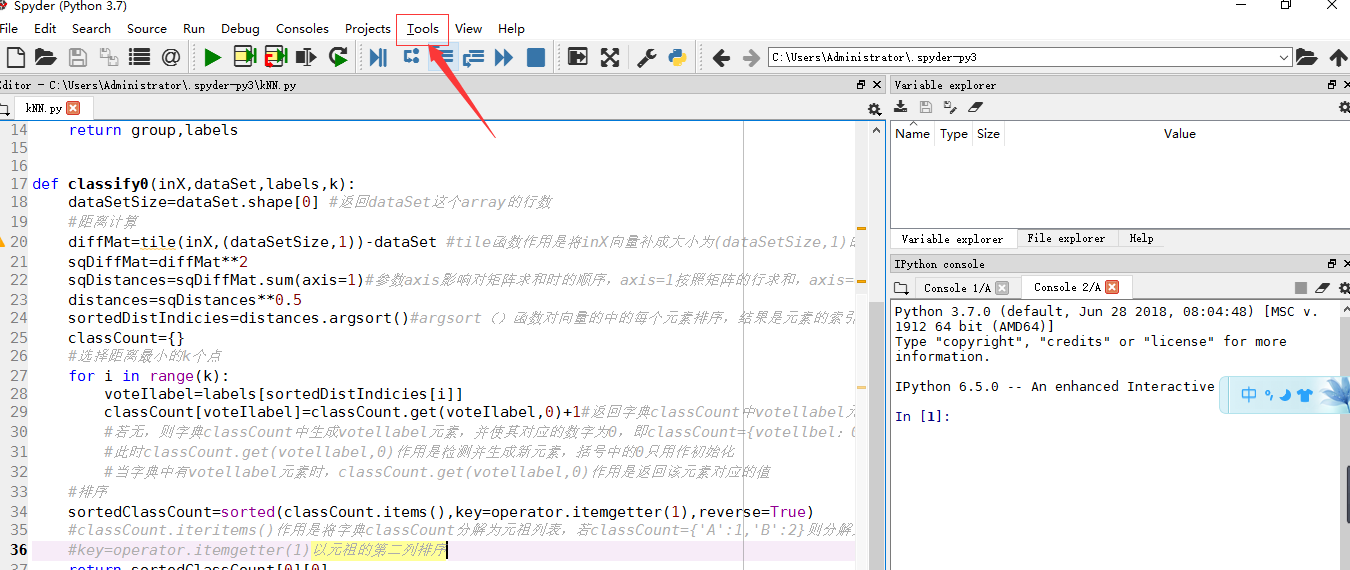Viewport: 1350px width, 570px height.
Task: Open the Source menu
Action: [147, 28]
